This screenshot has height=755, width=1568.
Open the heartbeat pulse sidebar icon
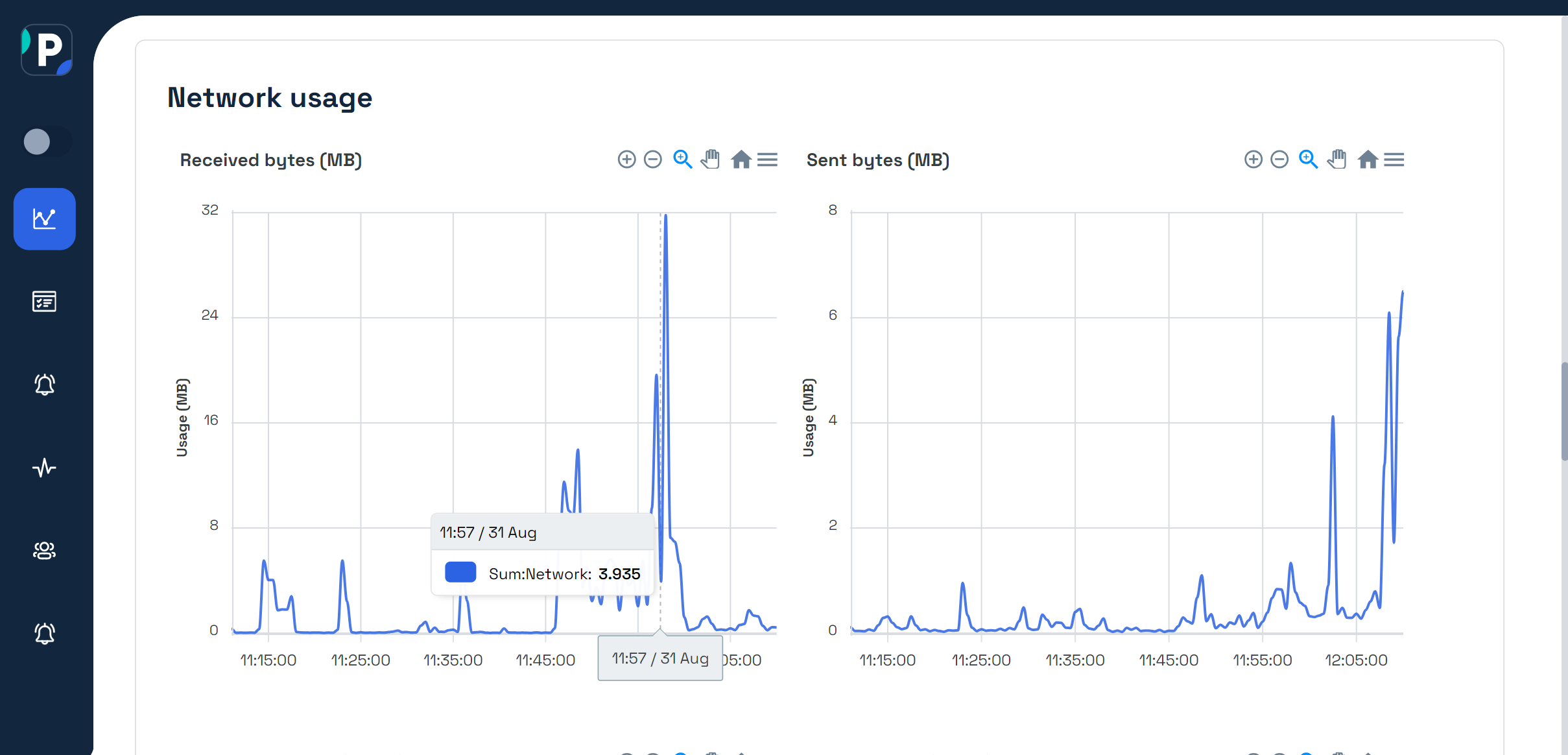click(x=45, y=468)
